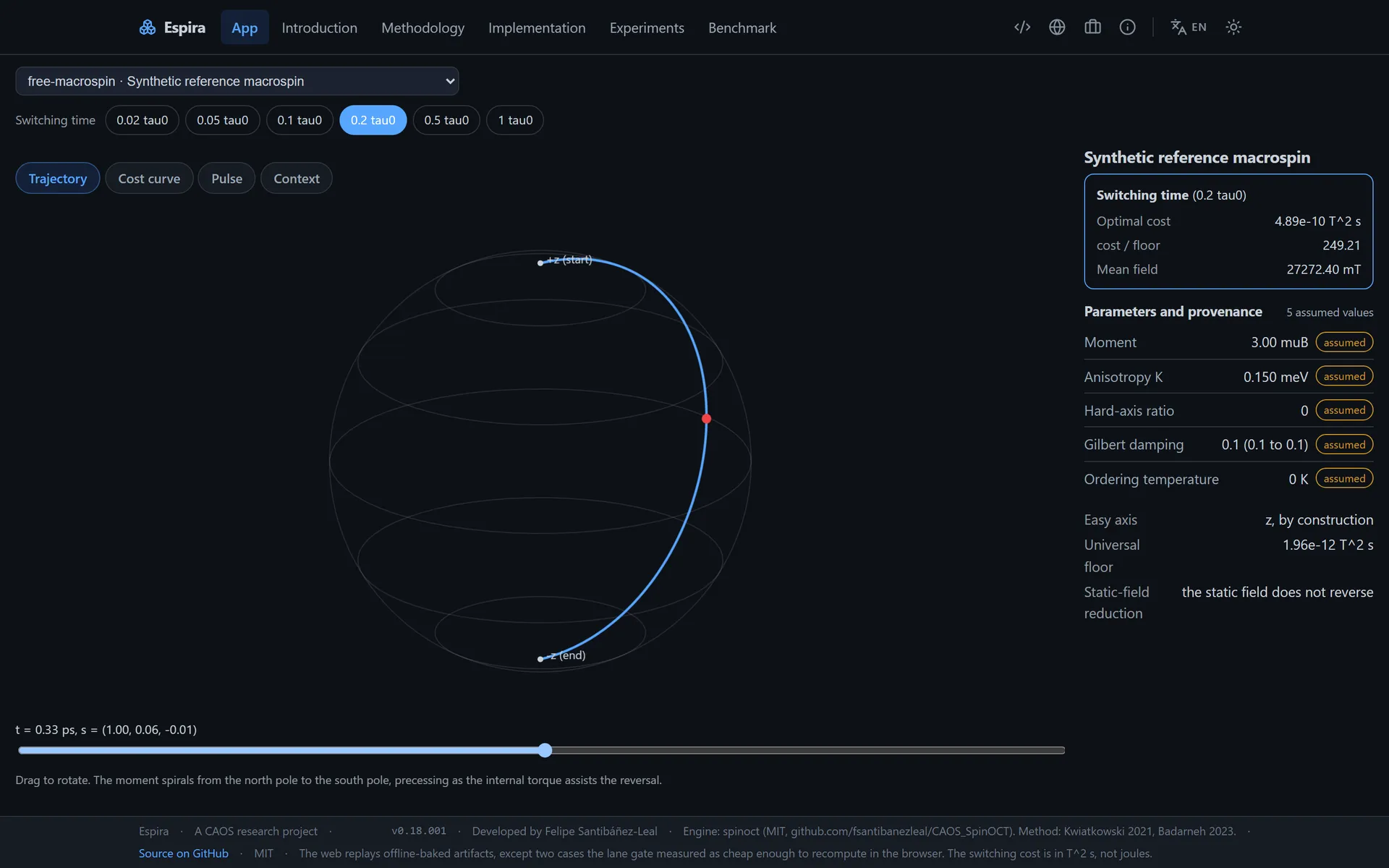Toggle light theme with sun icon
This screenshot has height=868, width=1389.
1233,27
